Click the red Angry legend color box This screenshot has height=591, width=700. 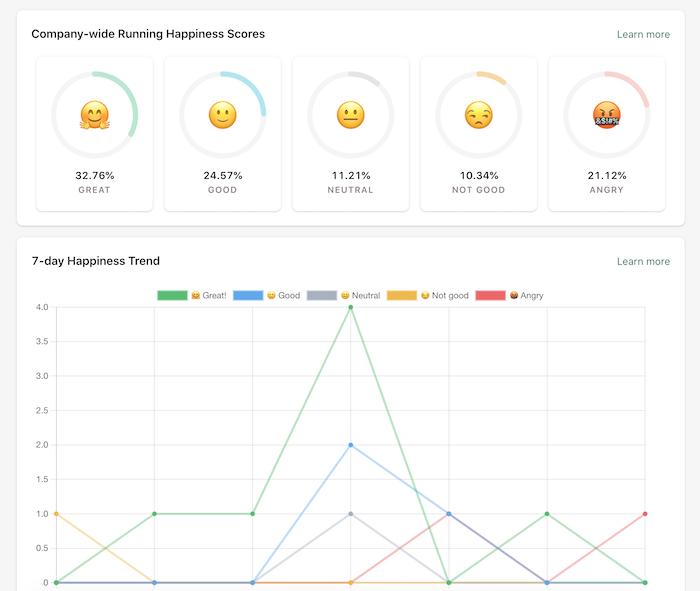tap(491, 296)
